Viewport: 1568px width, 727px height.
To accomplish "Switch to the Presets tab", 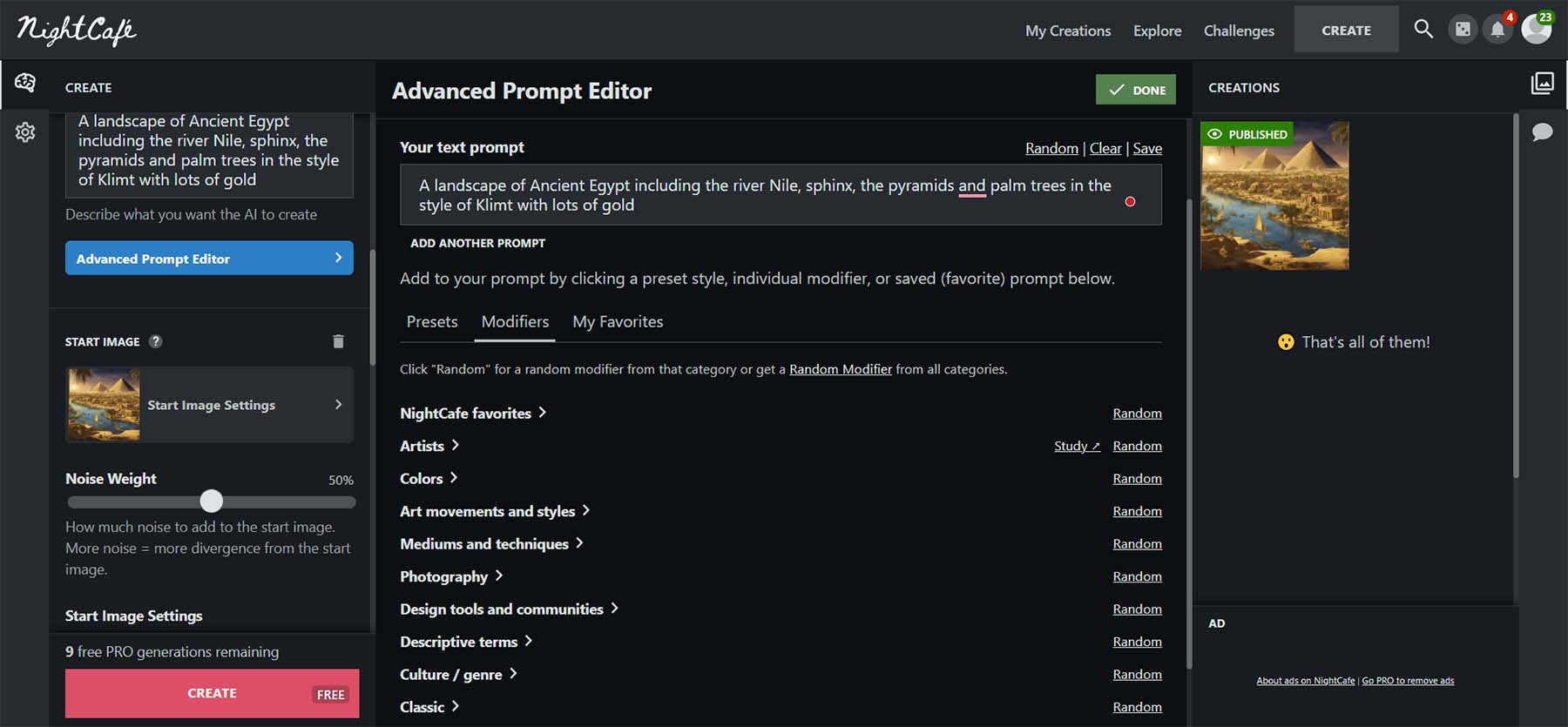I will (x=432, y=322).
